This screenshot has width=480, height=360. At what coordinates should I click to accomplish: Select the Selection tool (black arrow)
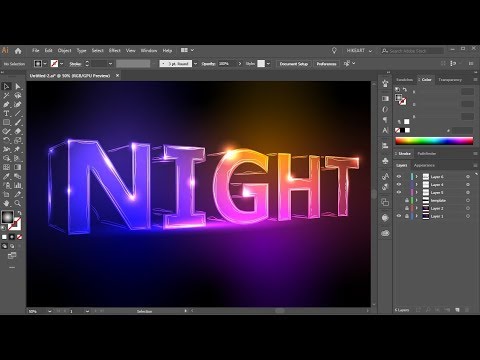pyautogui.click(x=6, y=87)
